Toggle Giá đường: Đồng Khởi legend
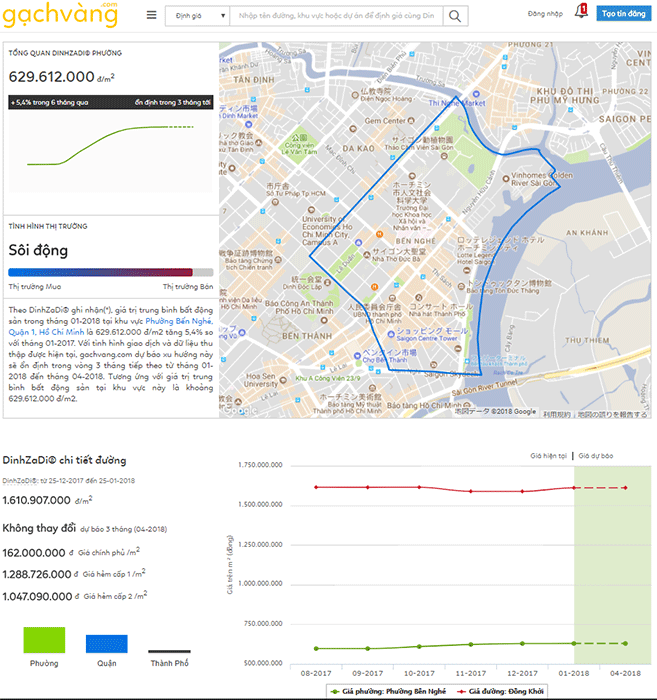 click(500, 691)
